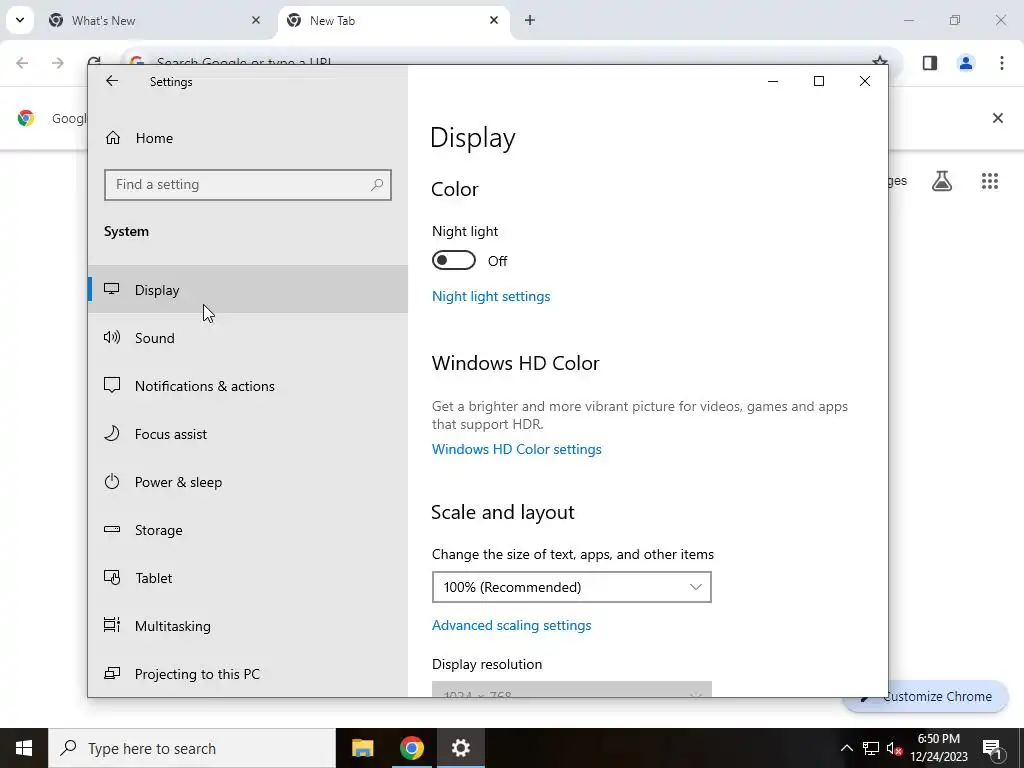This screenshot has height=768, width=1024.
Task: Select Projecting to this PC text
Action: click(197, 674)
